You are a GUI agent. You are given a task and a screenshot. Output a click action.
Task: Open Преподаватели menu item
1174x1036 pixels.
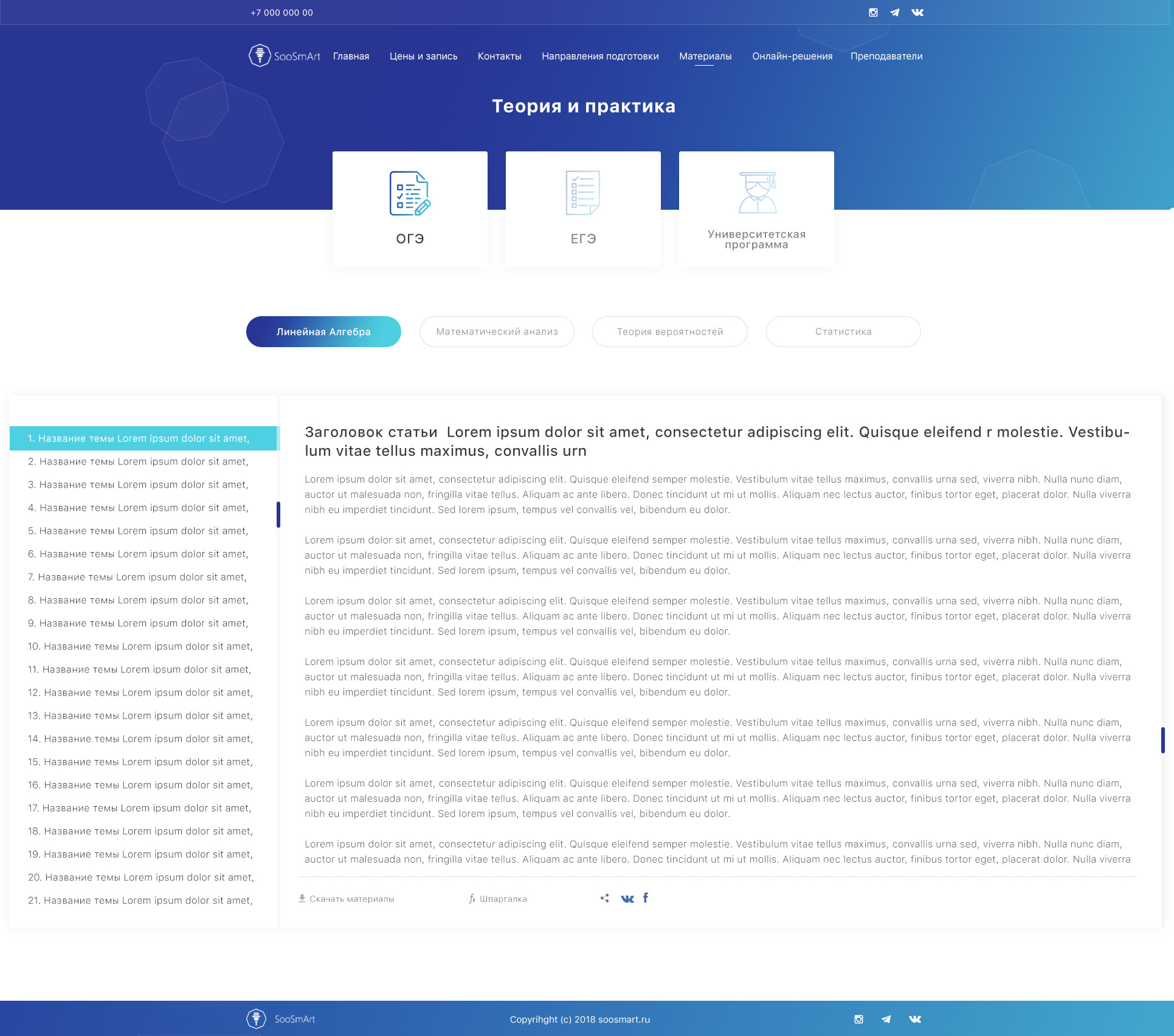tap(886, 56)
